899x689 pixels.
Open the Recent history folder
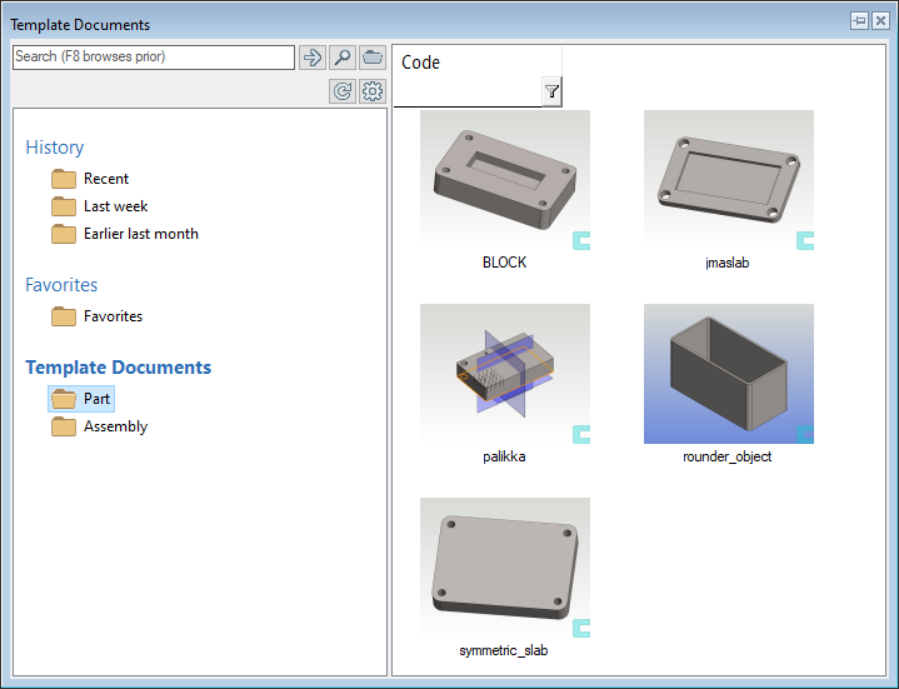click(x=105, y=179)
